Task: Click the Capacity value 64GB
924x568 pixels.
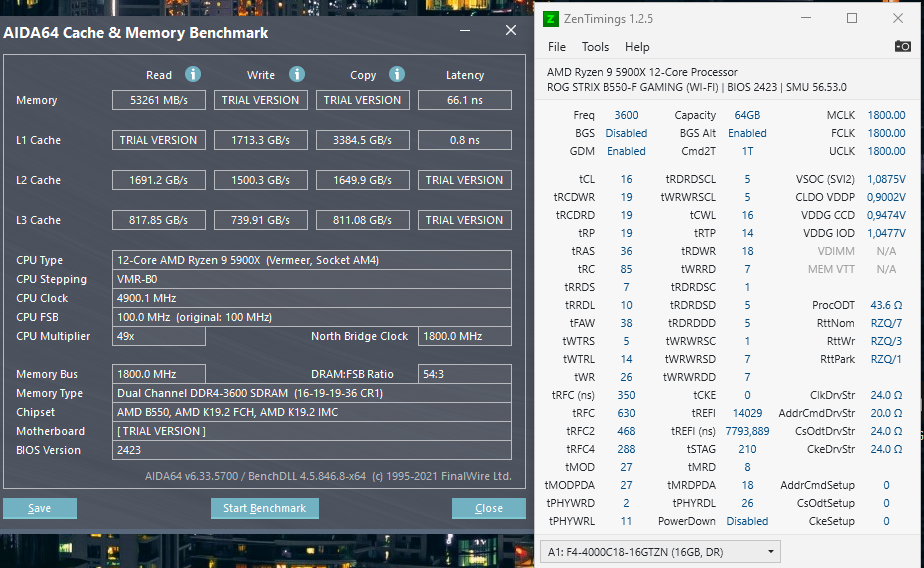Action: (747, 115)
